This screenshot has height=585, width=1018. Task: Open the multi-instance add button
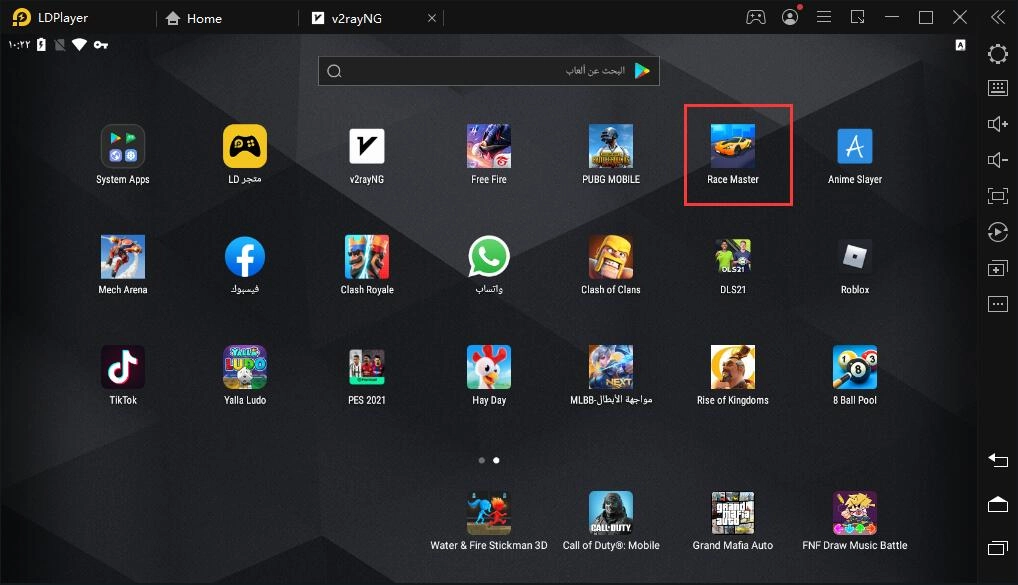pos(998,268)
